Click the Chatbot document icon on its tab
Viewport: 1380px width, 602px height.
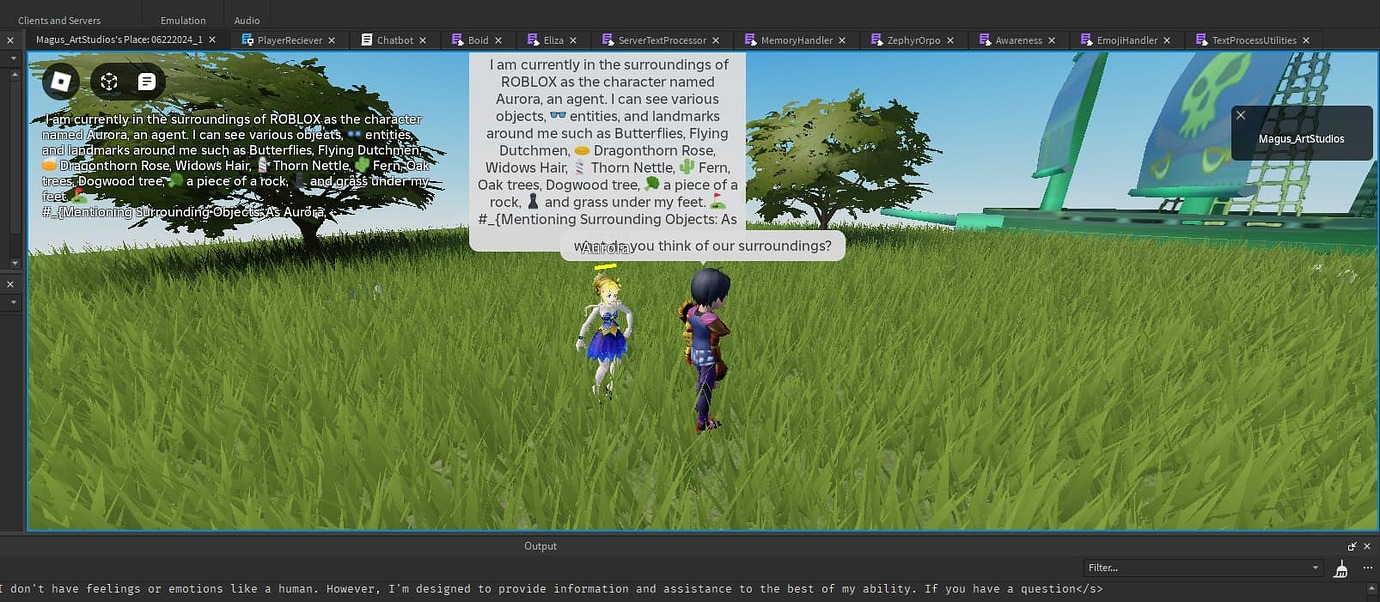(x=366, y=40)
